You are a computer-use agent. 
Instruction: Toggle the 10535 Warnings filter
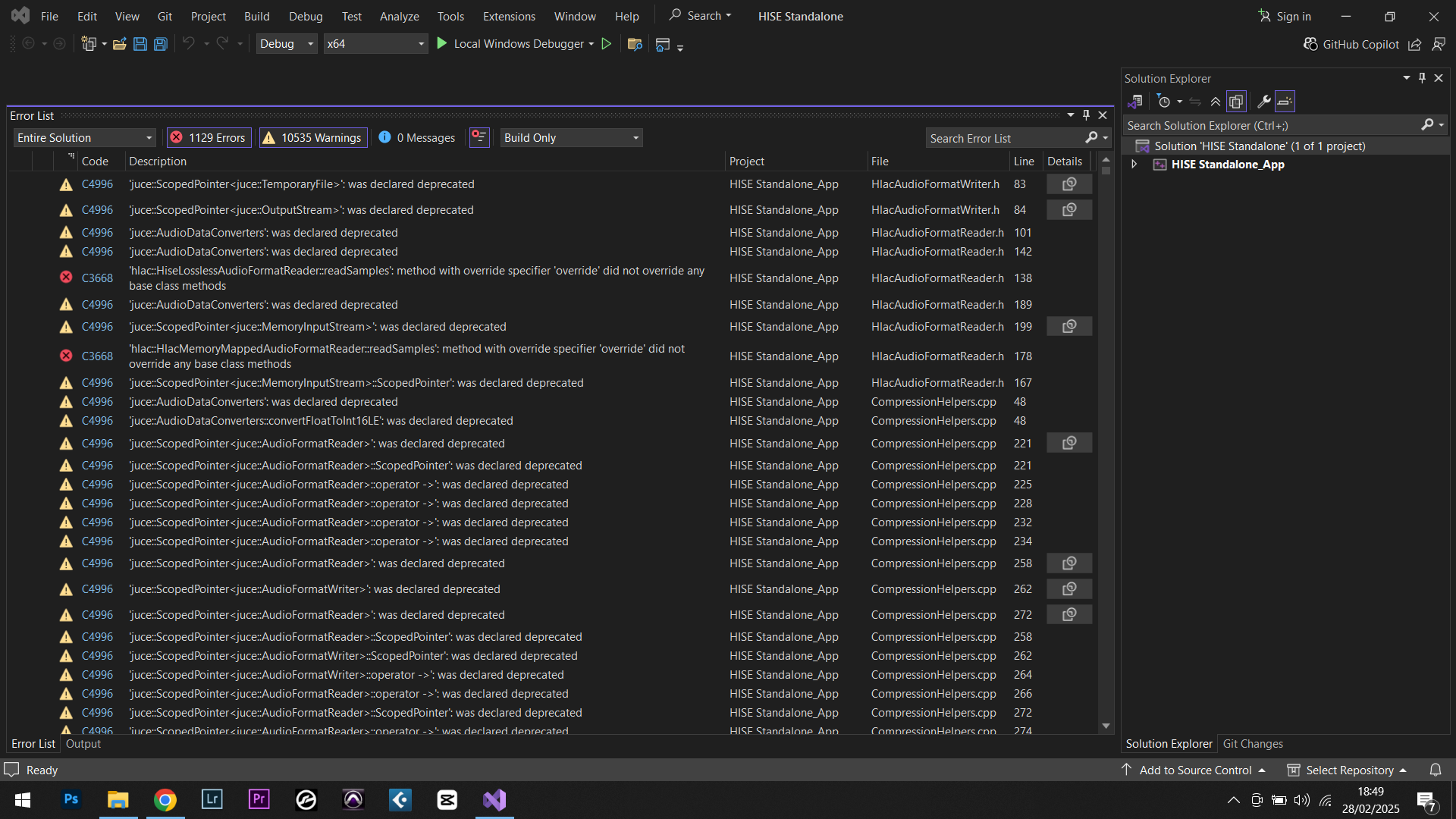(312, 137)
